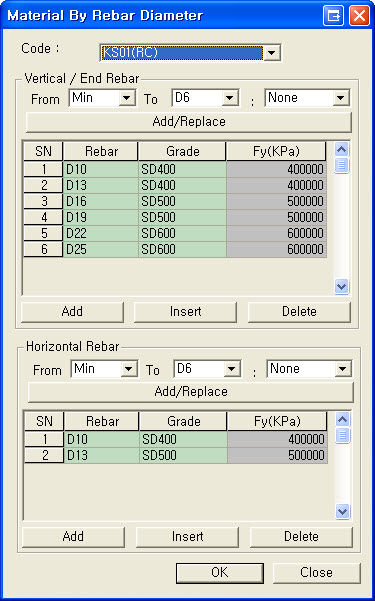
Task: Select row 5 header in Vertical / End Rebar table
Action: click(43, 233)
